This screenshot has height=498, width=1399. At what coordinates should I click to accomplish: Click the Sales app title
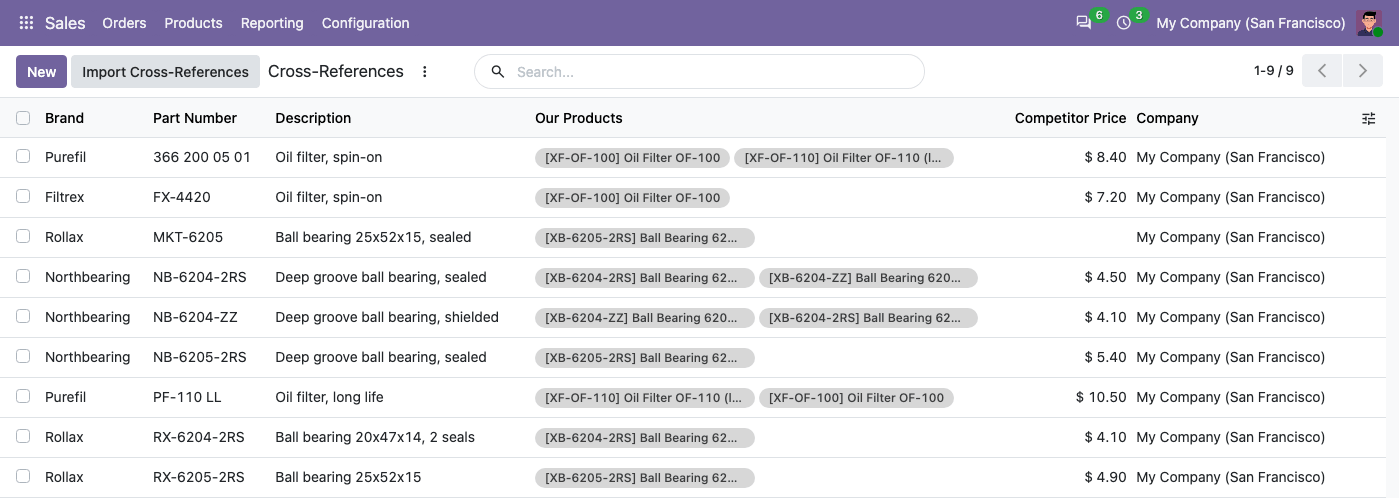coord(65,23)
